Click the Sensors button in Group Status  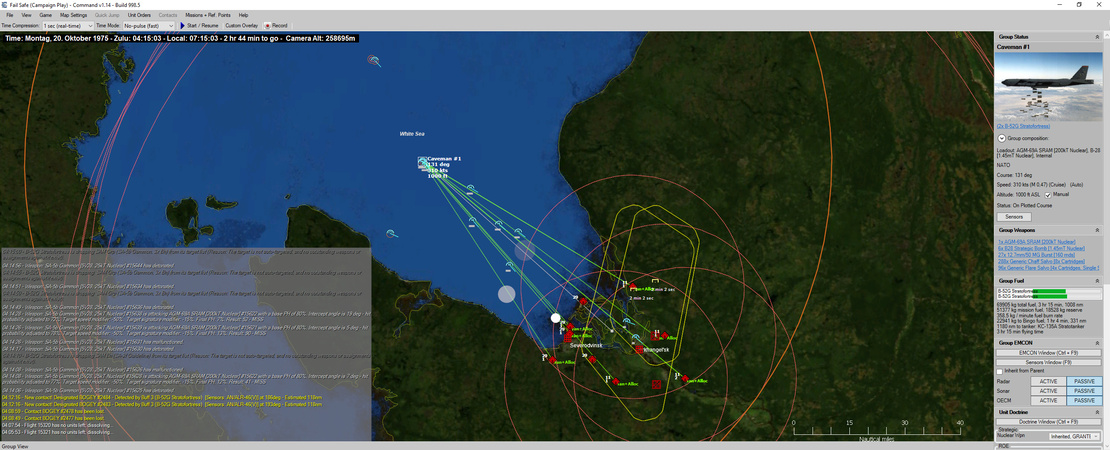click(x=1013, y=216)
